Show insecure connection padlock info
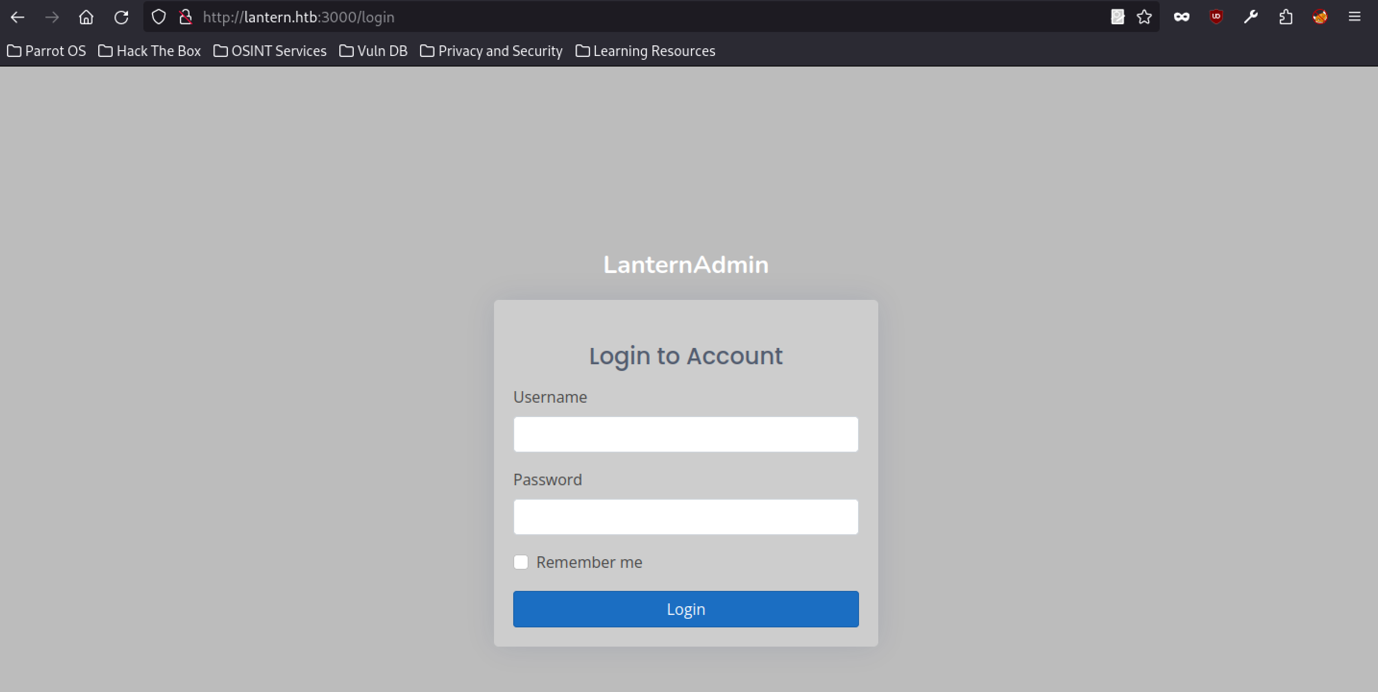The height and width of the screenshot is (692, 1378). [185, 17]
